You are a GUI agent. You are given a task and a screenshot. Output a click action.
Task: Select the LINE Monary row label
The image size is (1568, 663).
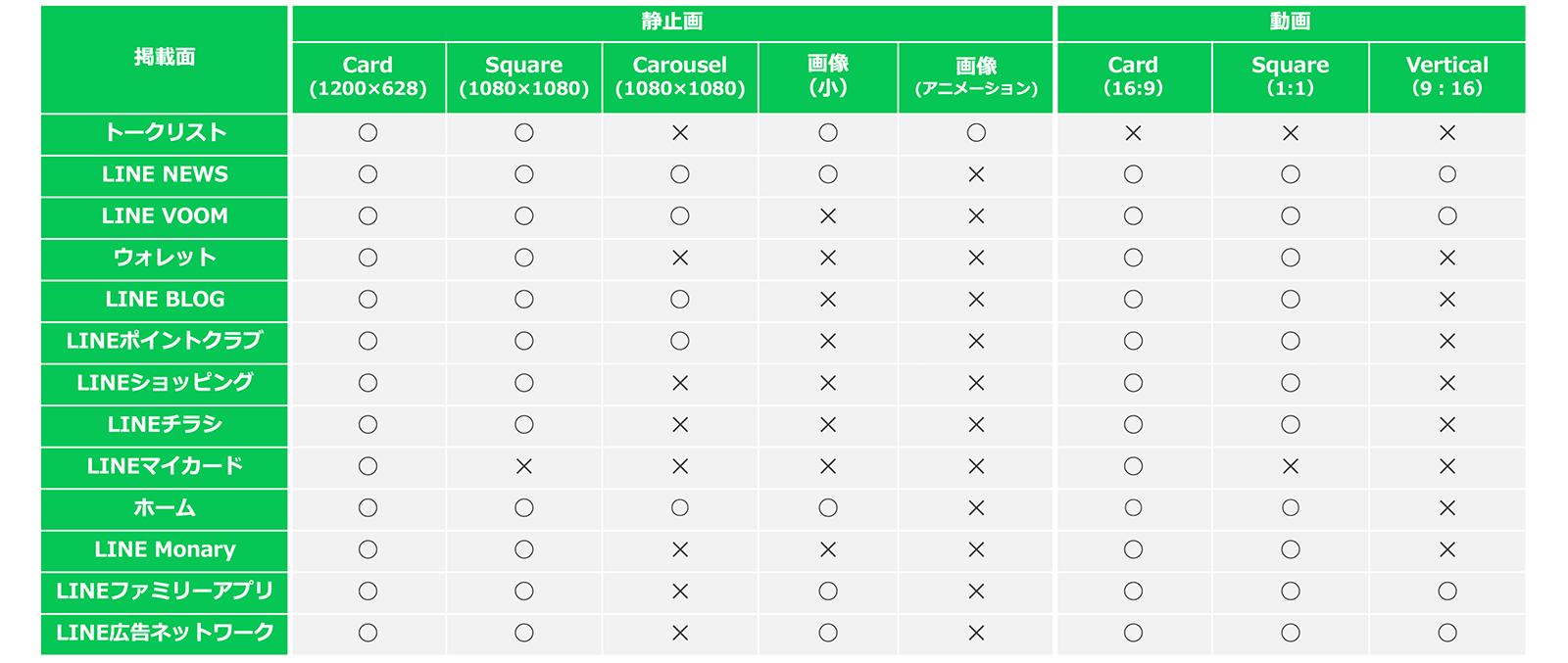click(165, 550)
